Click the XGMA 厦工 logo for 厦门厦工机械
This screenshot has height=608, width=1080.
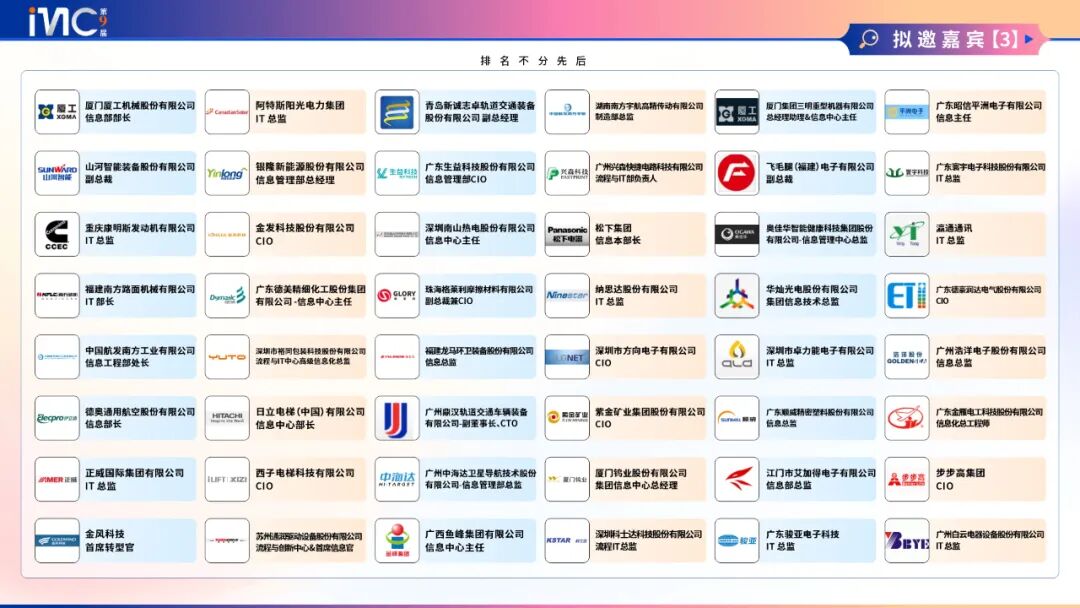tap(57, 112)
